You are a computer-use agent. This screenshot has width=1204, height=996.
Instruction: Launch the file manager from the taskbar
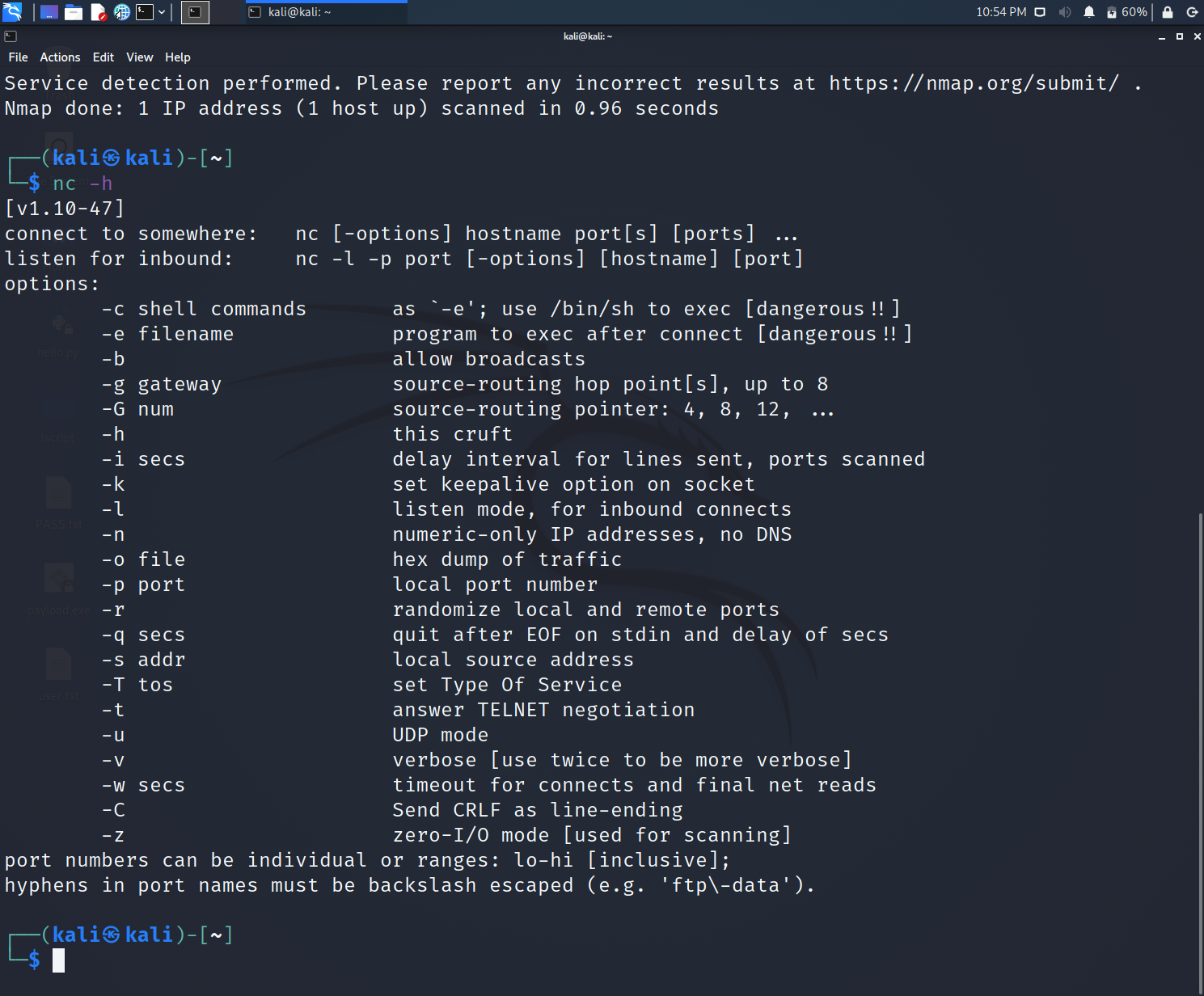[73, 12]
